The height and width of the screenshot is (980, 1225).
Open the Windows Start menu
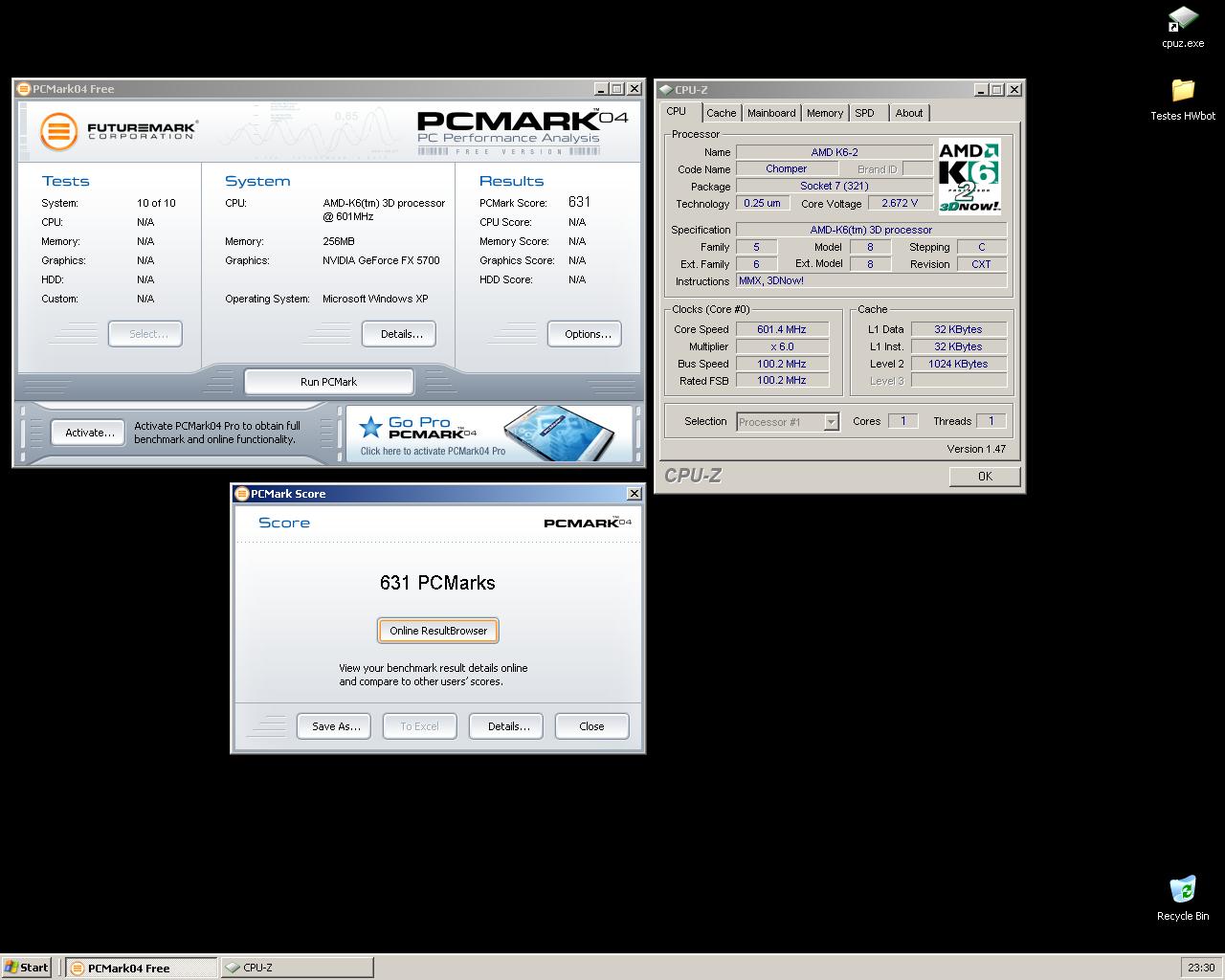click(27, 968)
